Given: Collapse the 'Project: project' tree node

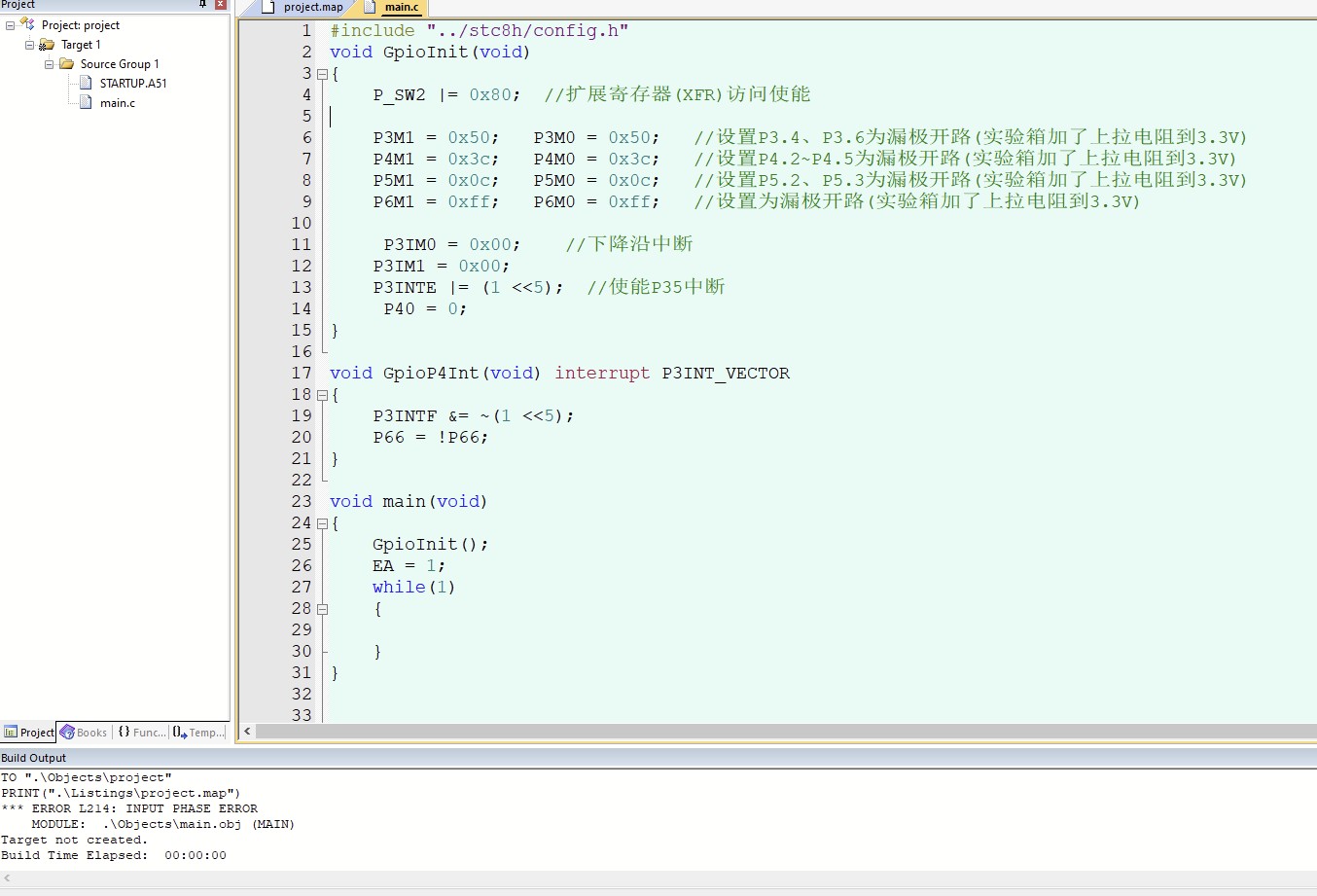Looking at the screenshot, I should click(10, 25).
